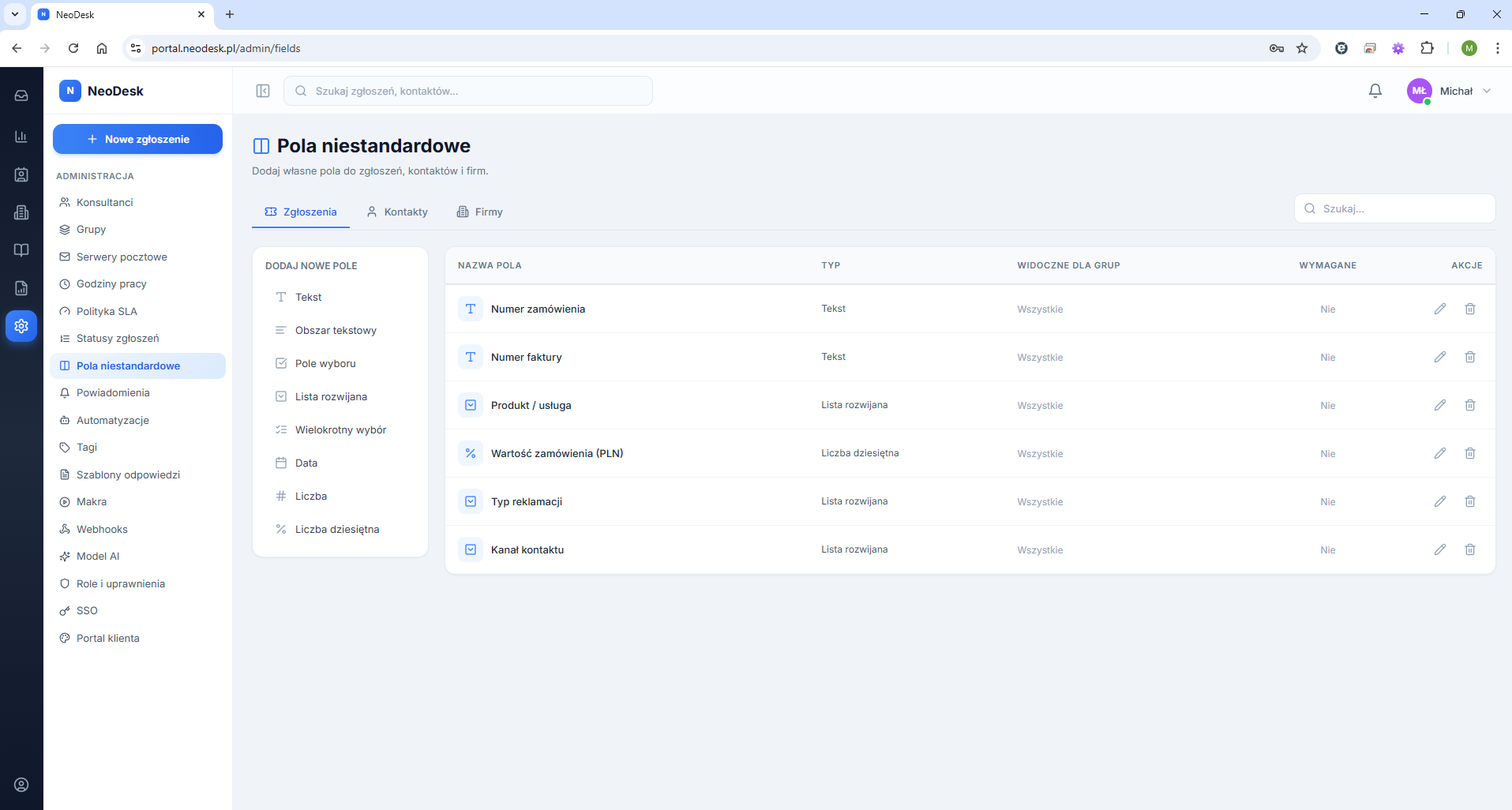Edit the Kanał kontaktu field
Viewport: 1512px width, 810px height.
click(x=1440, y=549)
